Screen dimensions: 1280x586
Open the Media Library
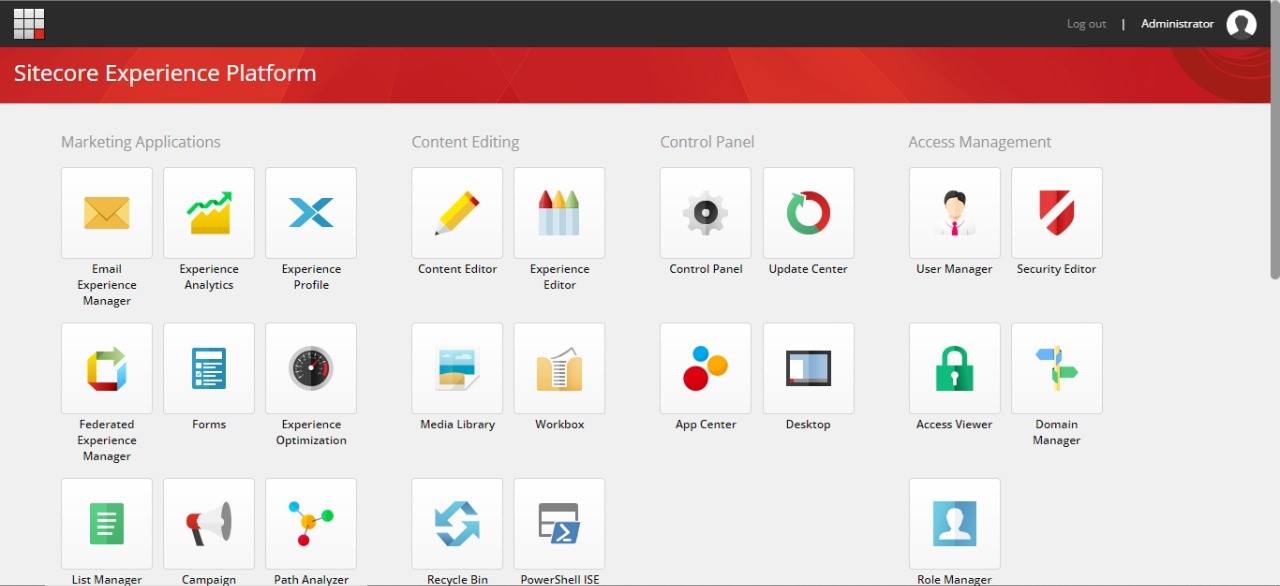click(x=457, y=368)
